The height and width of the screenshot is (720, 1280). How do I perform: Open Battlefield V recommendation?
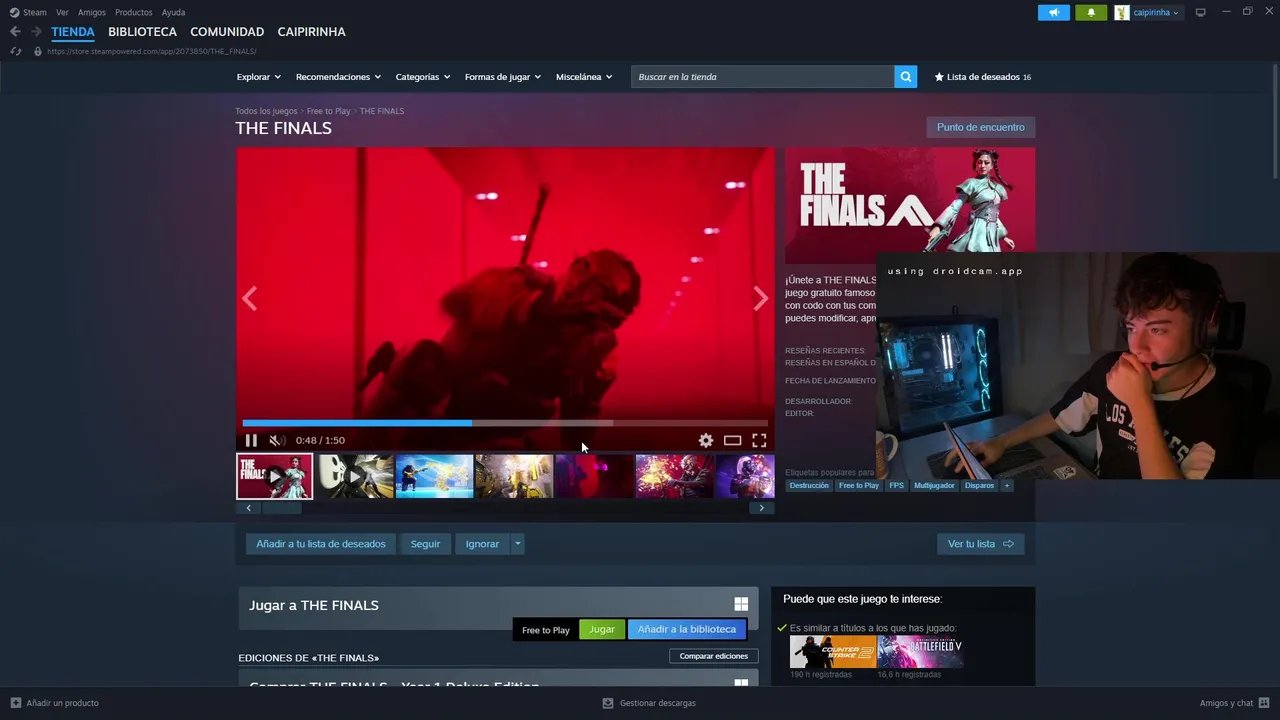(x=920, y=652)
